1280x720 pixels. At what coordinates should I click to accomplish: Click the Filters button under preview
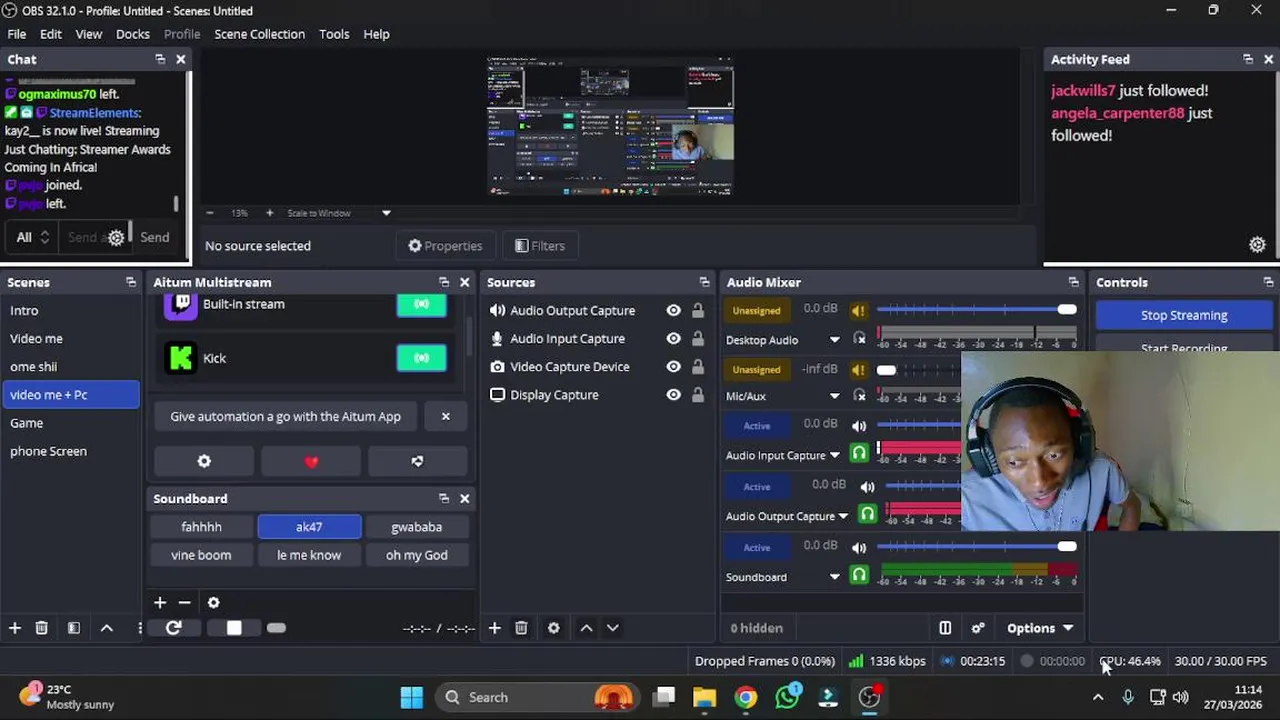coord(540,246)
